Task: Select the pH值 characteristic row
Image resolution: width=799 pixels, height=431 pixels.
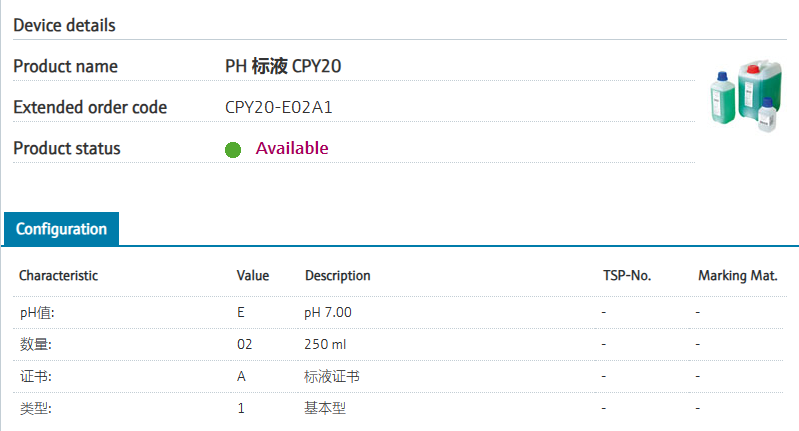Action: [x=398, y=312]
